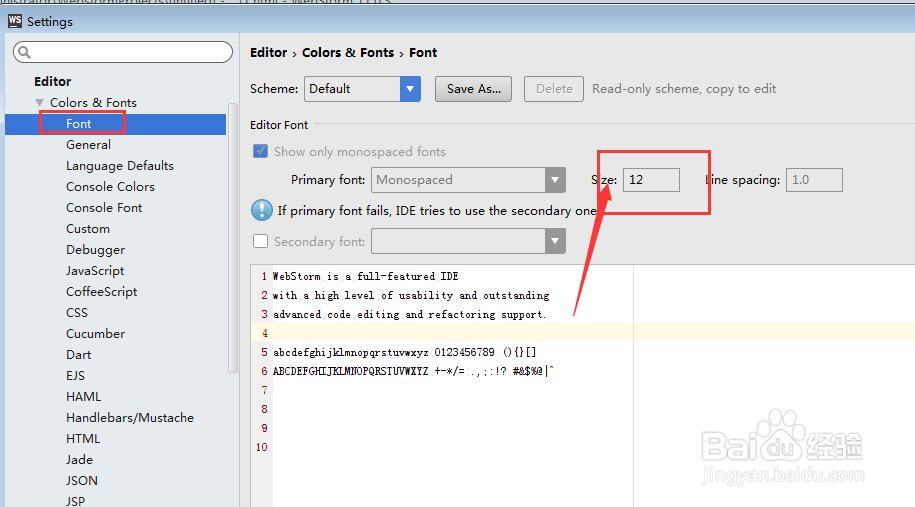
Task: Click the Editor heading in settings tree
Action: click(53, 81)
